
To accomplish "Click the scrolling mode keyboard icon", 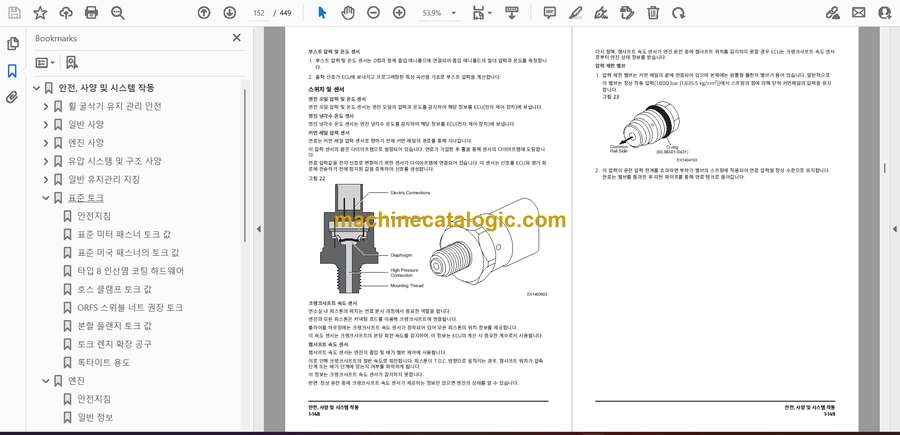I will pos(512,13).
